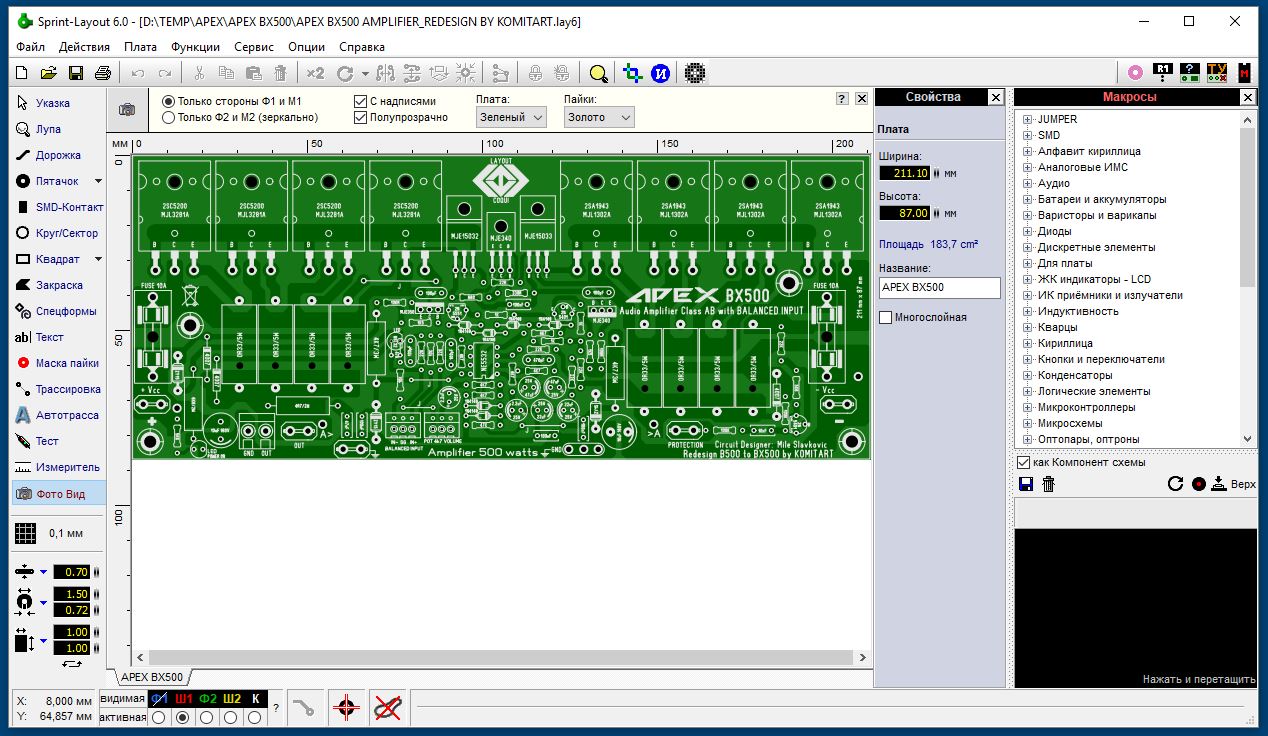This screenshot has height=736, width=1268.
Task: Click the crossed-out rubberband icon in bottom bar
Action: pyautogui.click(x=387, y=708)
